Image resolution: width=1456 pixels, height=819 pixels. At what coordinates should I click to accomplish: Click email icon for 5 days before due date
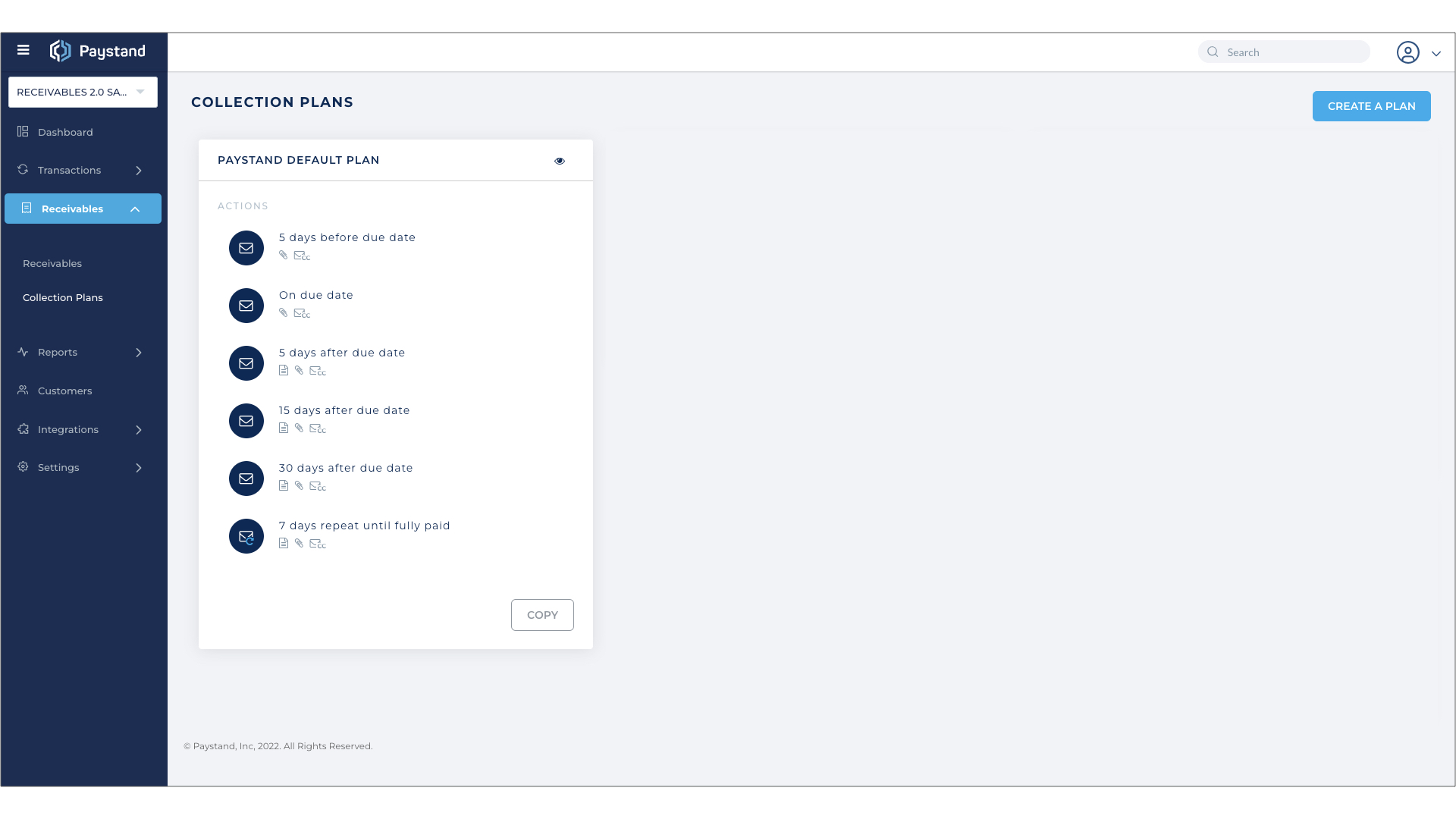[x=246, y=248]
